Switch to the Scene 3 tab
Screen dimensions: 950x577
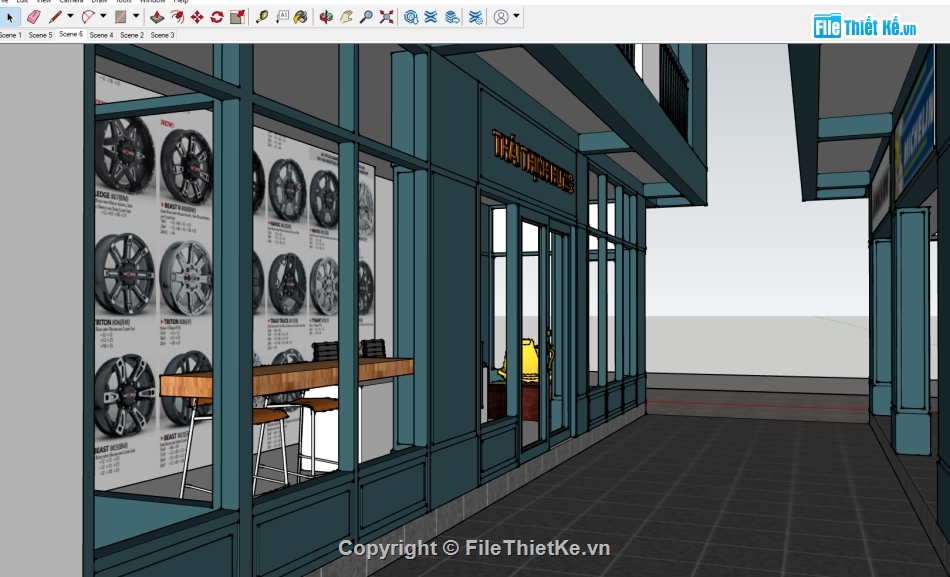(x=162, y=35)
